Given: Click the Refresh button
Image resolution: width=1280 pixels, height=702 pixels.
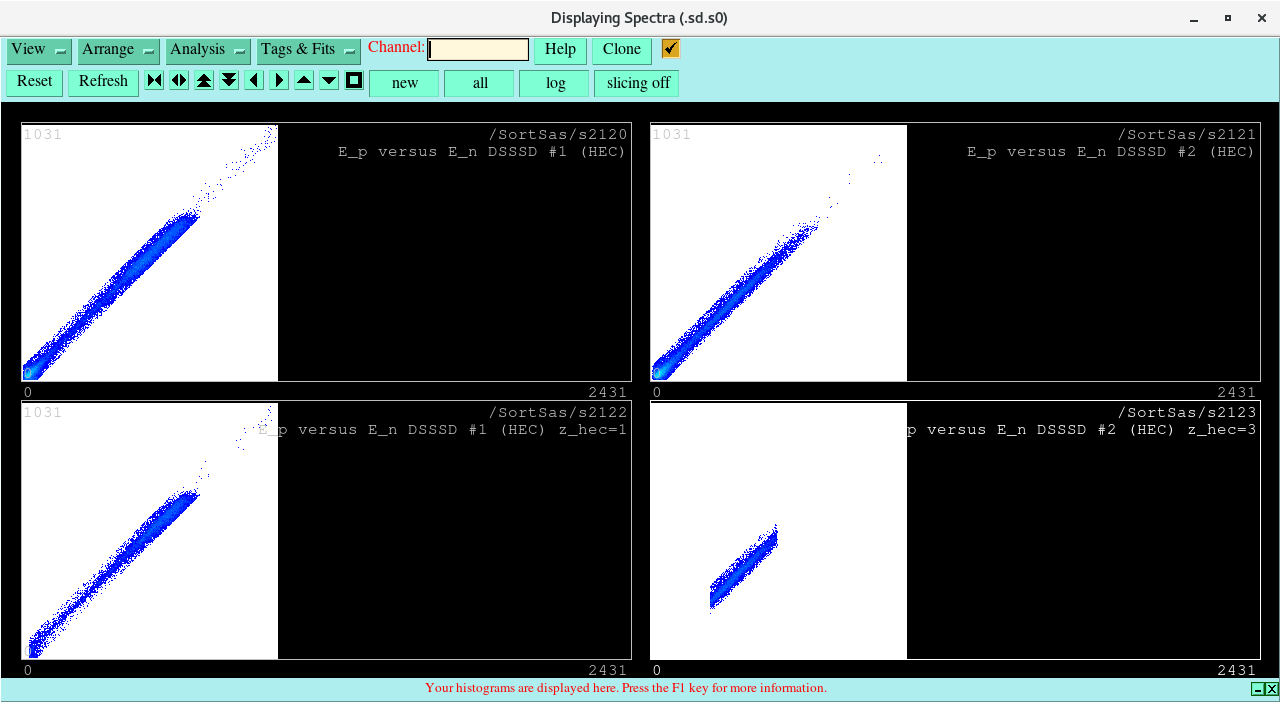Looking at the screenshot, I should pyautogui.click(x=103, y=82).
